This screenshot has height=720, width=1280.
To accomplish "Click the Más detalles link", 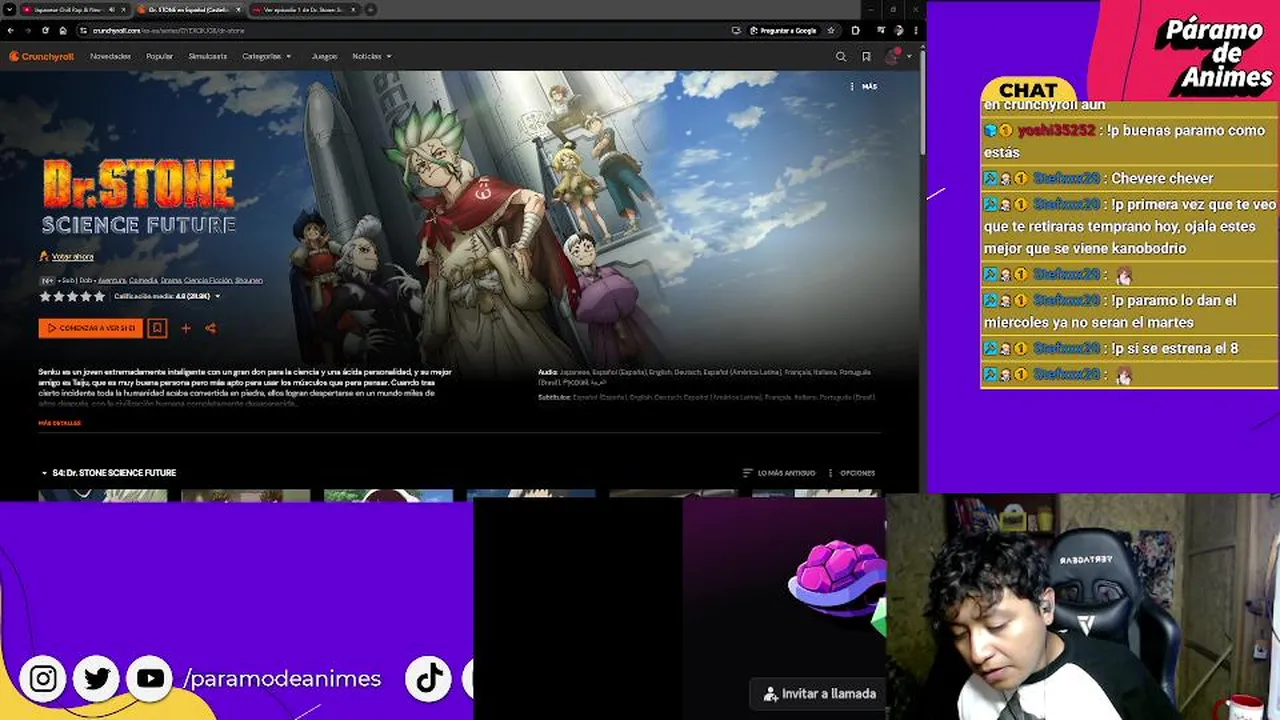I will 59,423.
